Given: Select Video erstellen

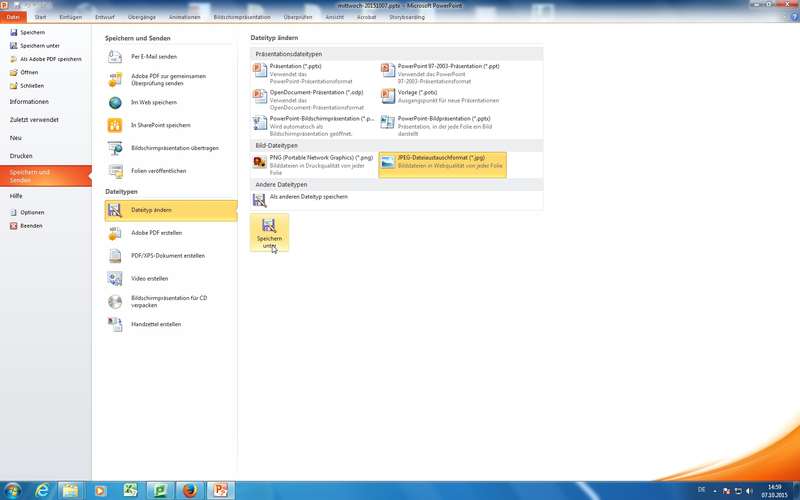Looking at the screenshot, I should coord(170,279).
